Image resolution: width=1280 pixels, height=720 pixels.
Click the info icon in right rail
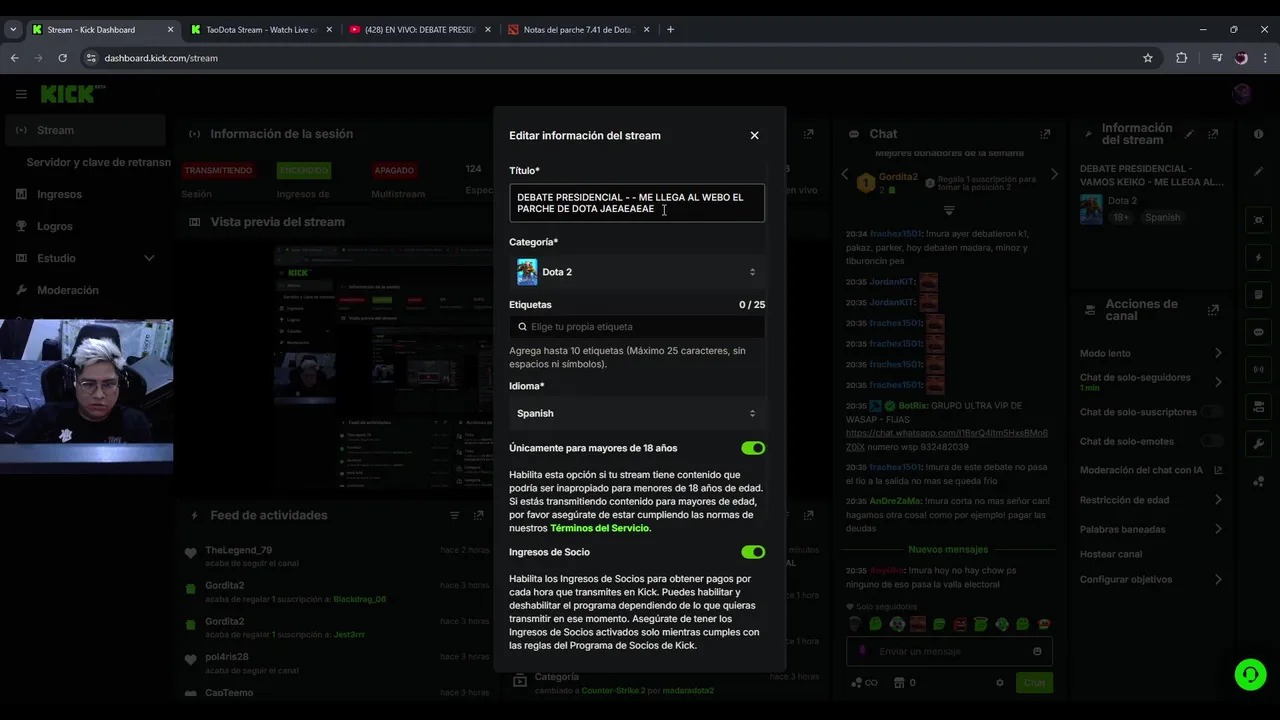(x=1258, y=134)
